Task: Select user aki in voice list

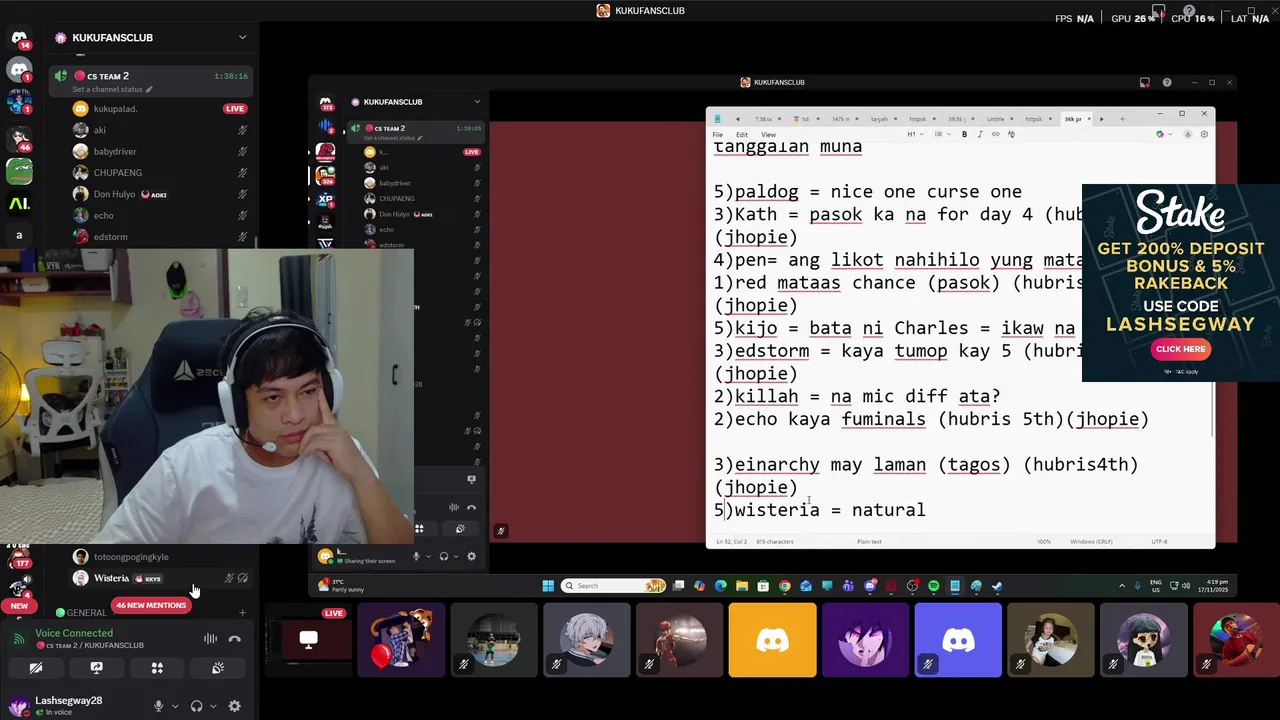Action: 151,130
